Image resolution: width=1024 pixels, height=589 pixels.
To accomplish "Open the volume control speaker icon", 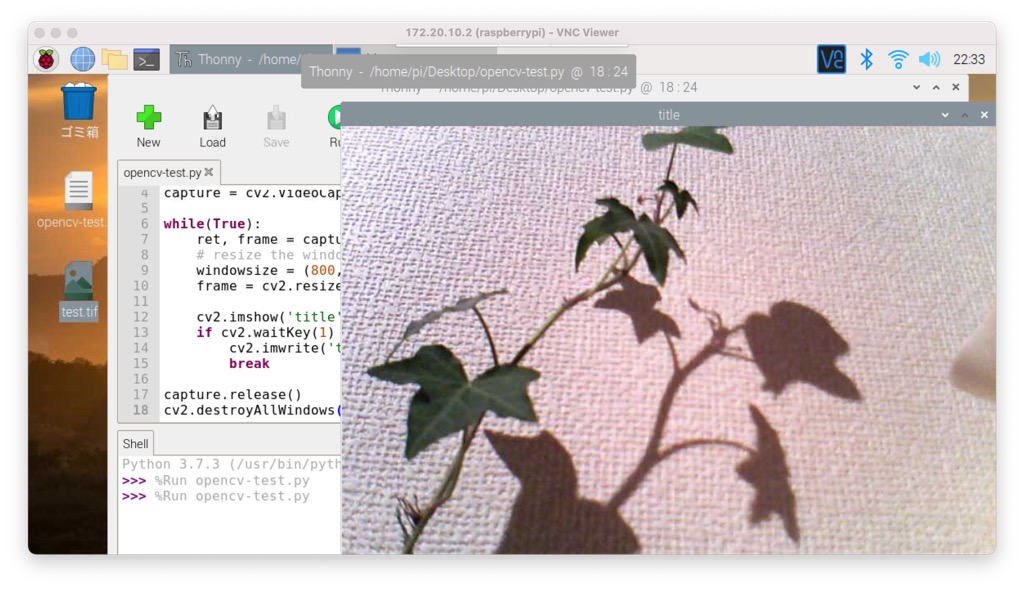I will 929,59.
